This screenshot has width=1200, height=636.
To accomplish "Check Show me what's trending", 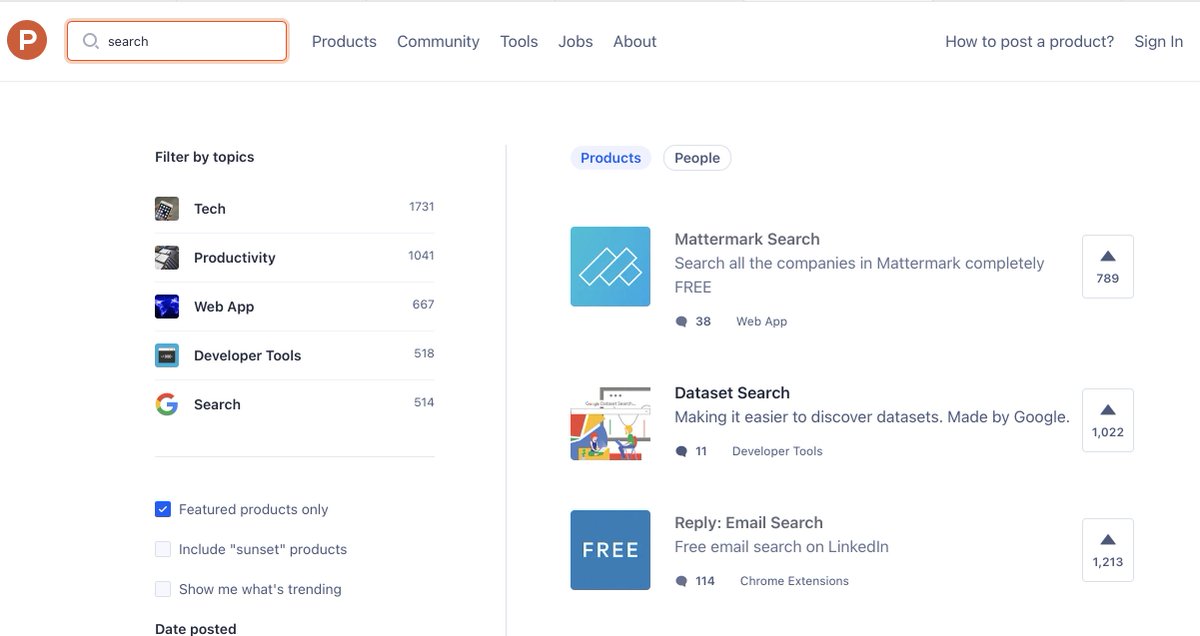I will pos(163,589).
